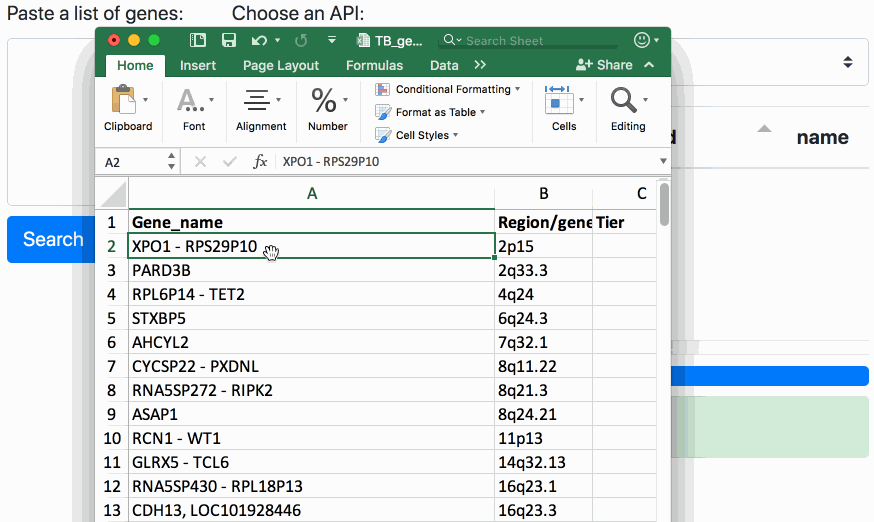
Task: Open the Cell Styles dropdown
Action: [x=418, y=135]
